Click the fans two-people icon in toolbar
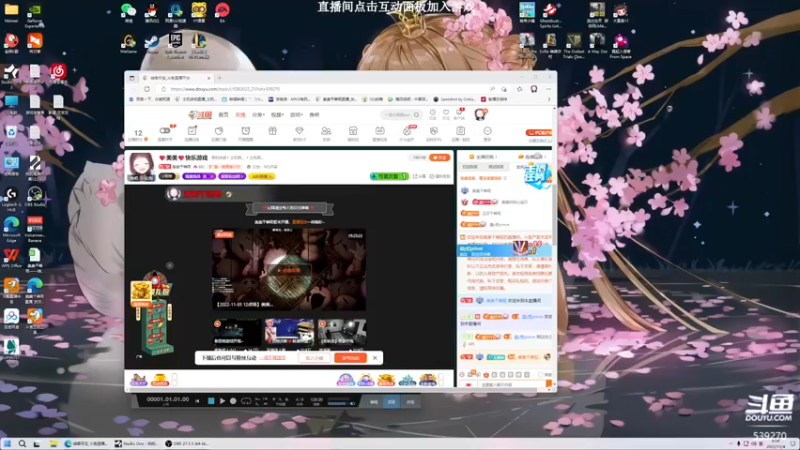Viewport: 800px width, 450px height. (326, 133)
